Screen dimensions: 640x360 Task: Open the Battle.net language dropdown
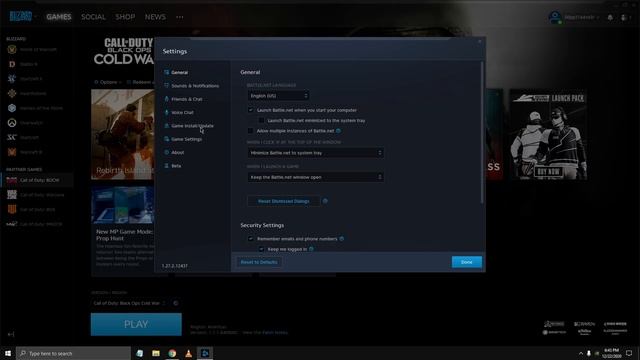point(278,96)
